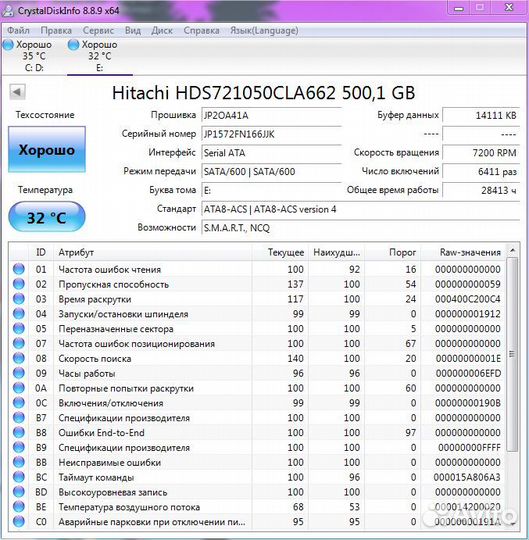The height and width of the screenshot is (540, 529).
Task: Click the rotation speed value 7200 RPM
Action: point(481,153)
